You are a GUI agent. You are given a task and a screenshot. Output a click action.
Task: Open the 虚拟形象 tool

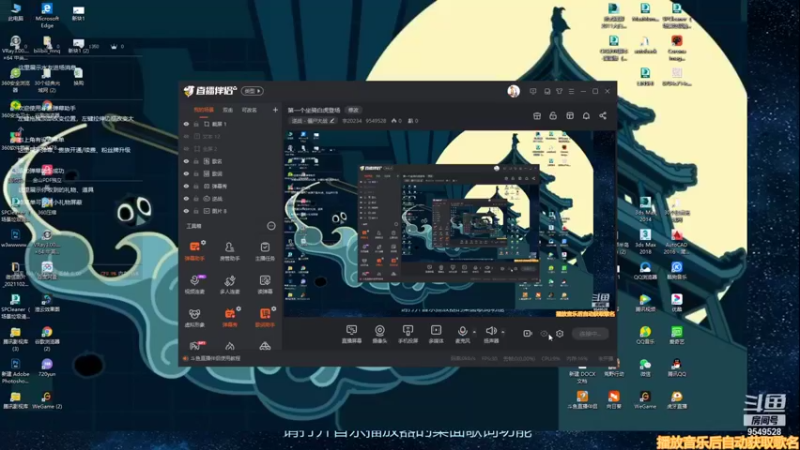click(x=194, y=317)
